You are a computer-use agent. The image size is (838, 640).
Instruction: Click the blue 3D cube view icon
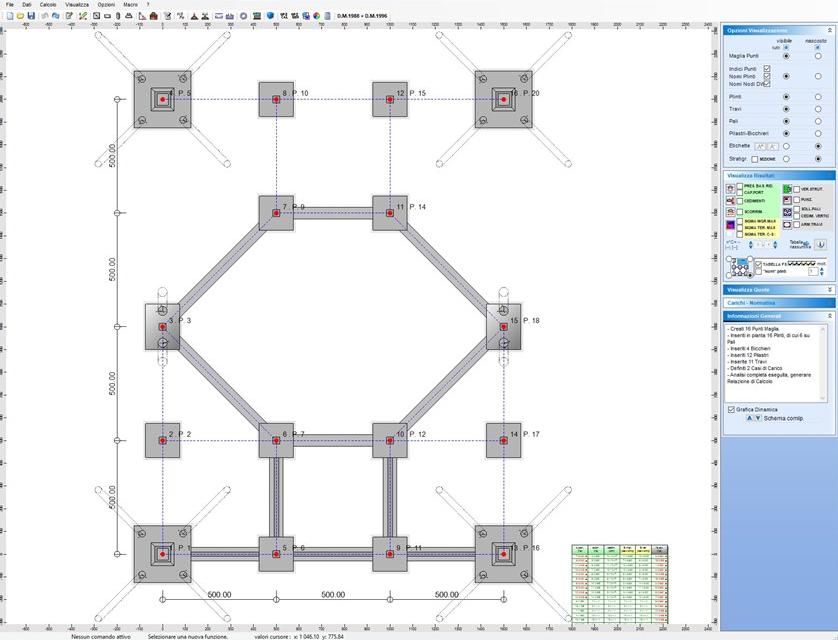270,16
